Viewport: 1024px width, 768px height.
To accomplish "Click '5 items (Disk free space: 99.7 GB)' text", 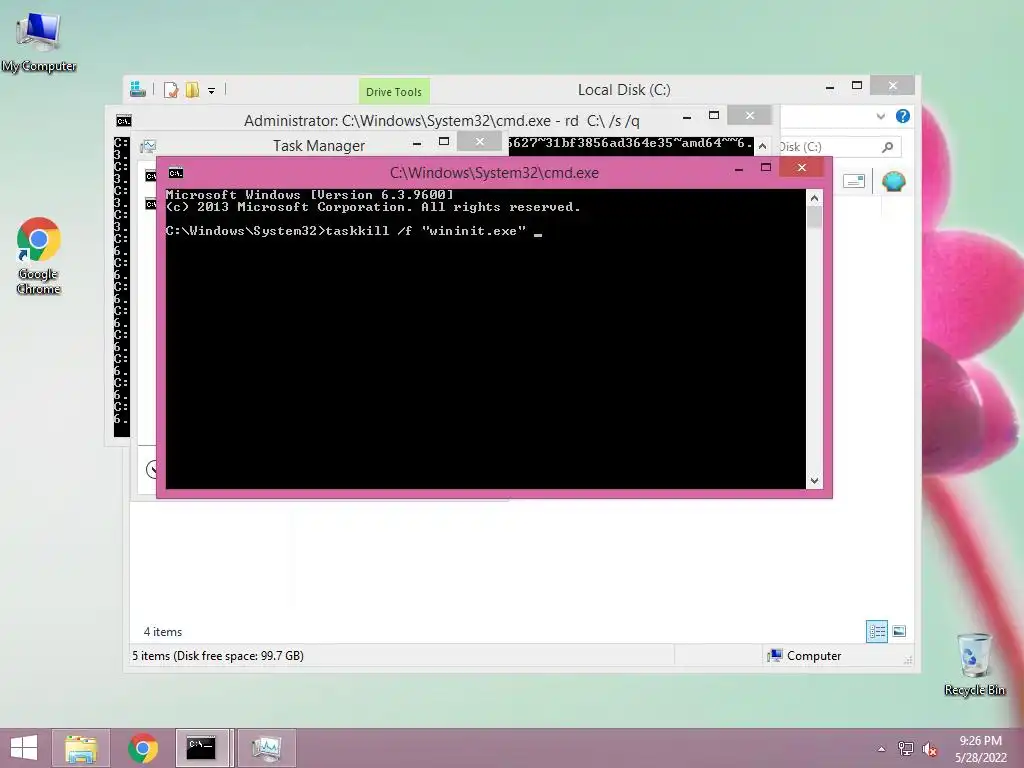I will (217, 656).
